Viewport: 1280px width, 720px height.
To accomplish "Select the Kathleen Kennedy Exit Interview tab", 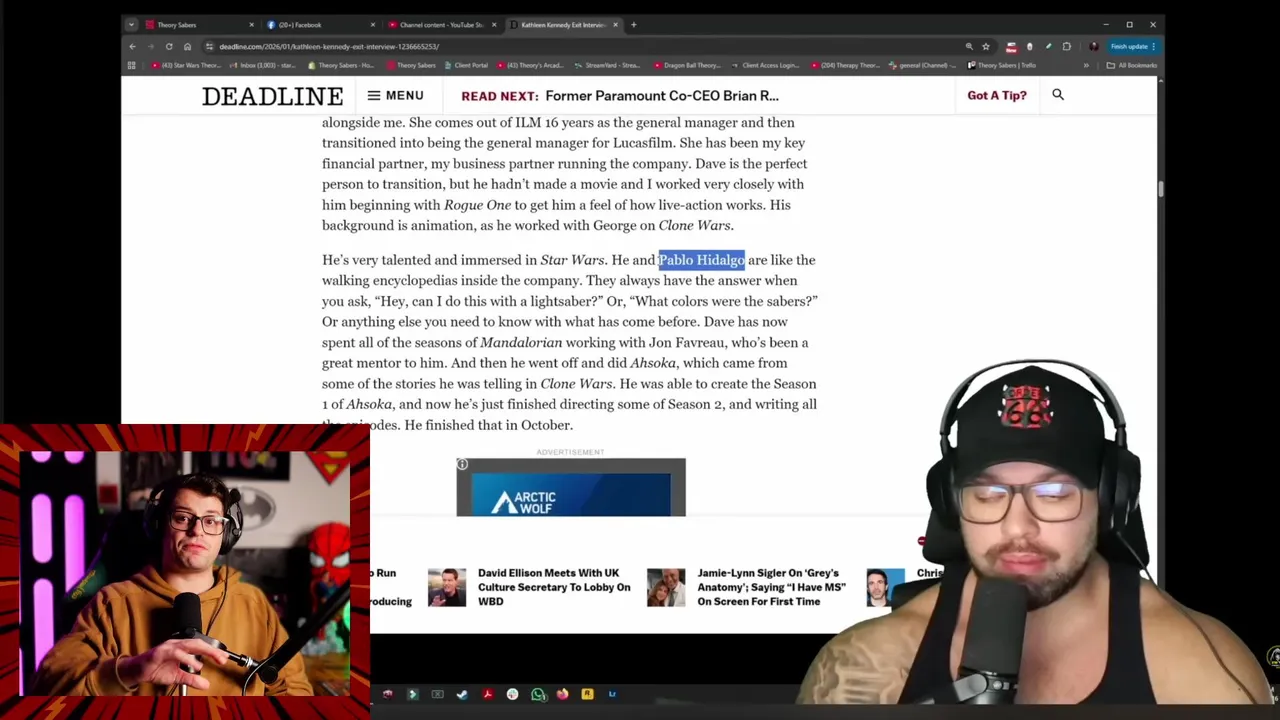I will pyautogui.click(x=562, y=25).
